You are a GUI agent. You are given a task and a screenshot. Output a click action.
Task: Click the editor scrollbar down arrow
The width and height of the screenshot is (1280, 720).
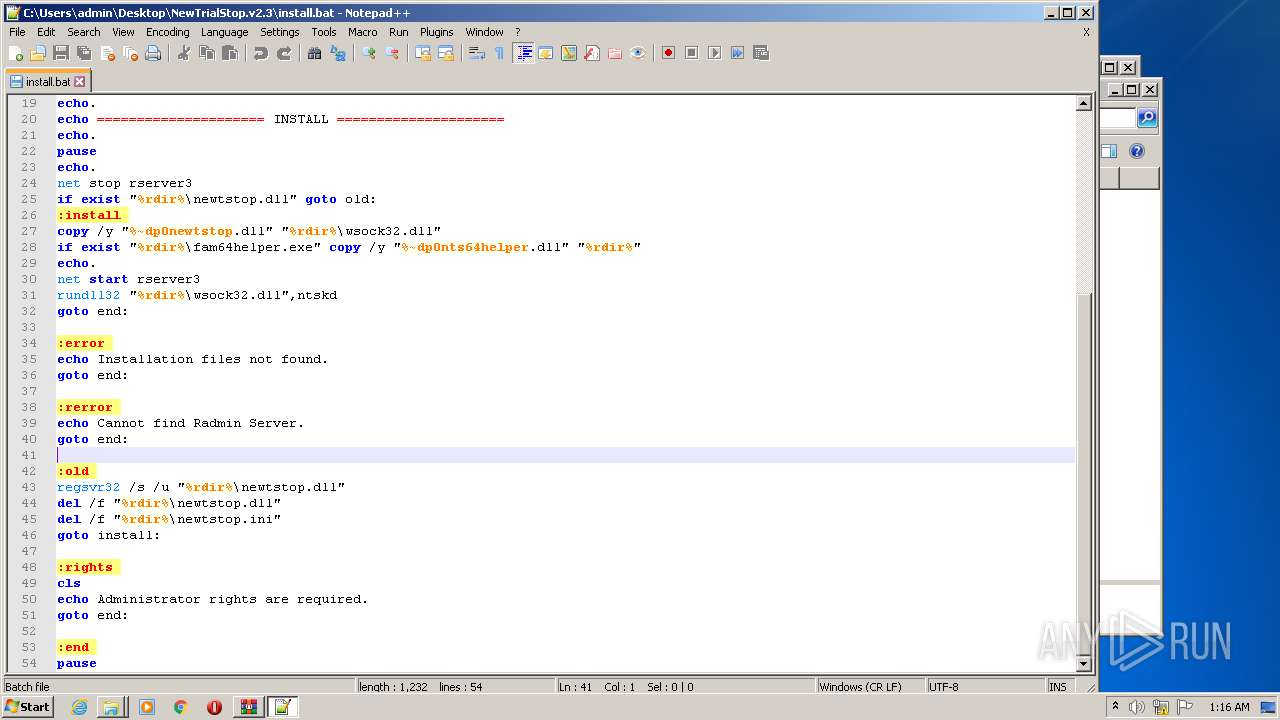(x=1083, y=663)
